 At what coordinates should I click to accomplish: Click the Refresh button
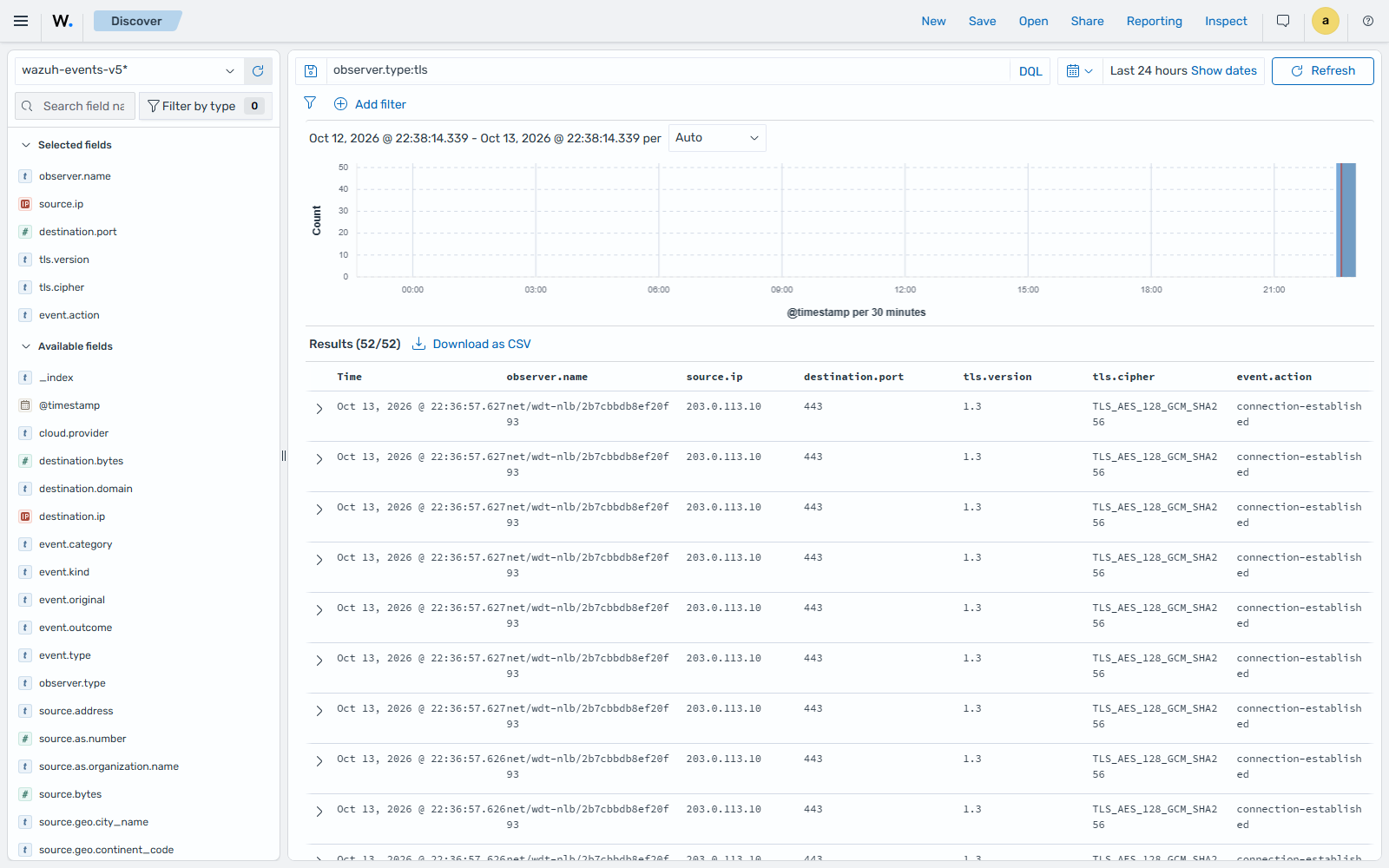coord(1322,71)
